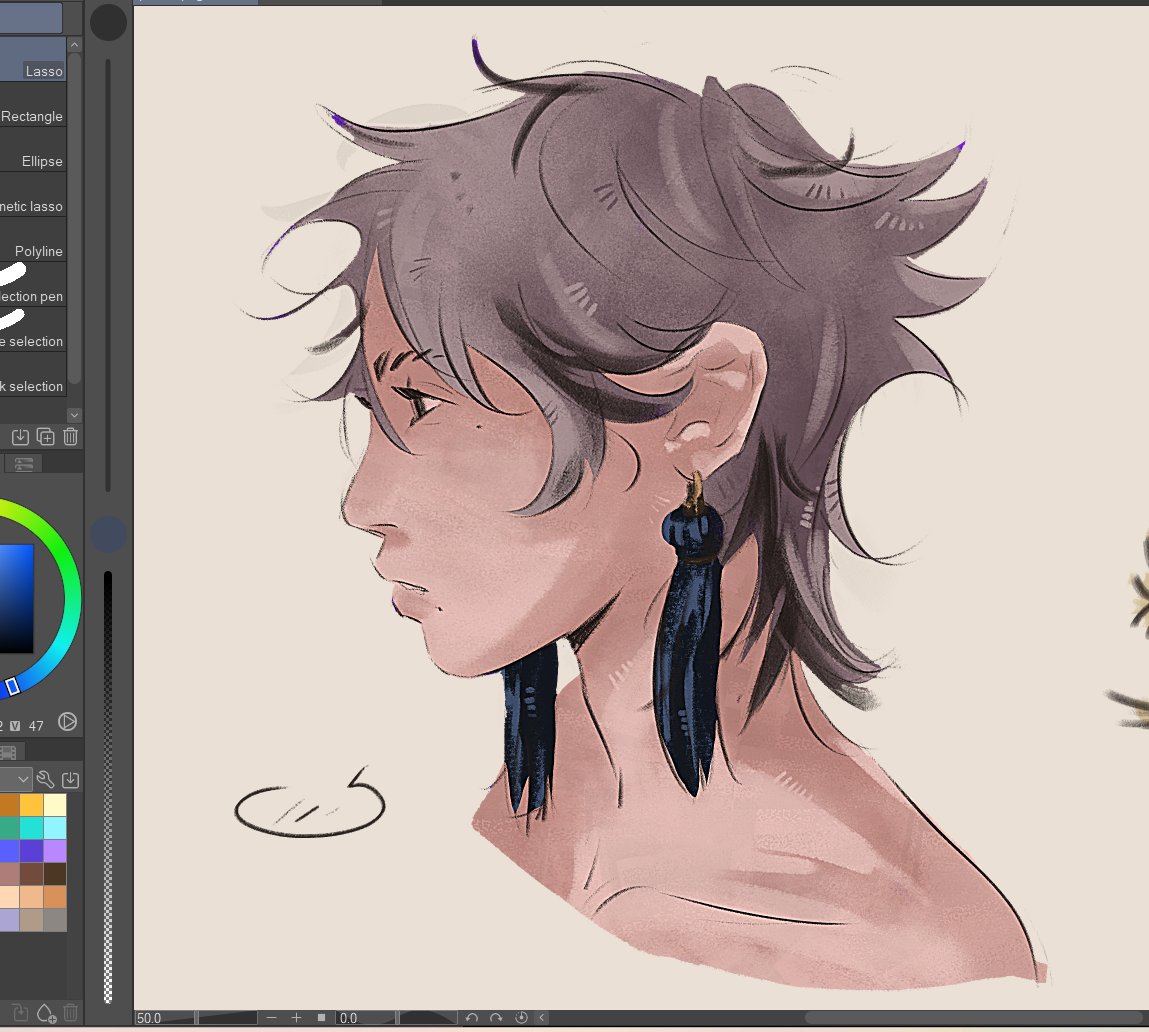This screenshot has height=1032, width=1149.
Task: Click the replace color icon below palette
Action: [x=20, y=1013]
